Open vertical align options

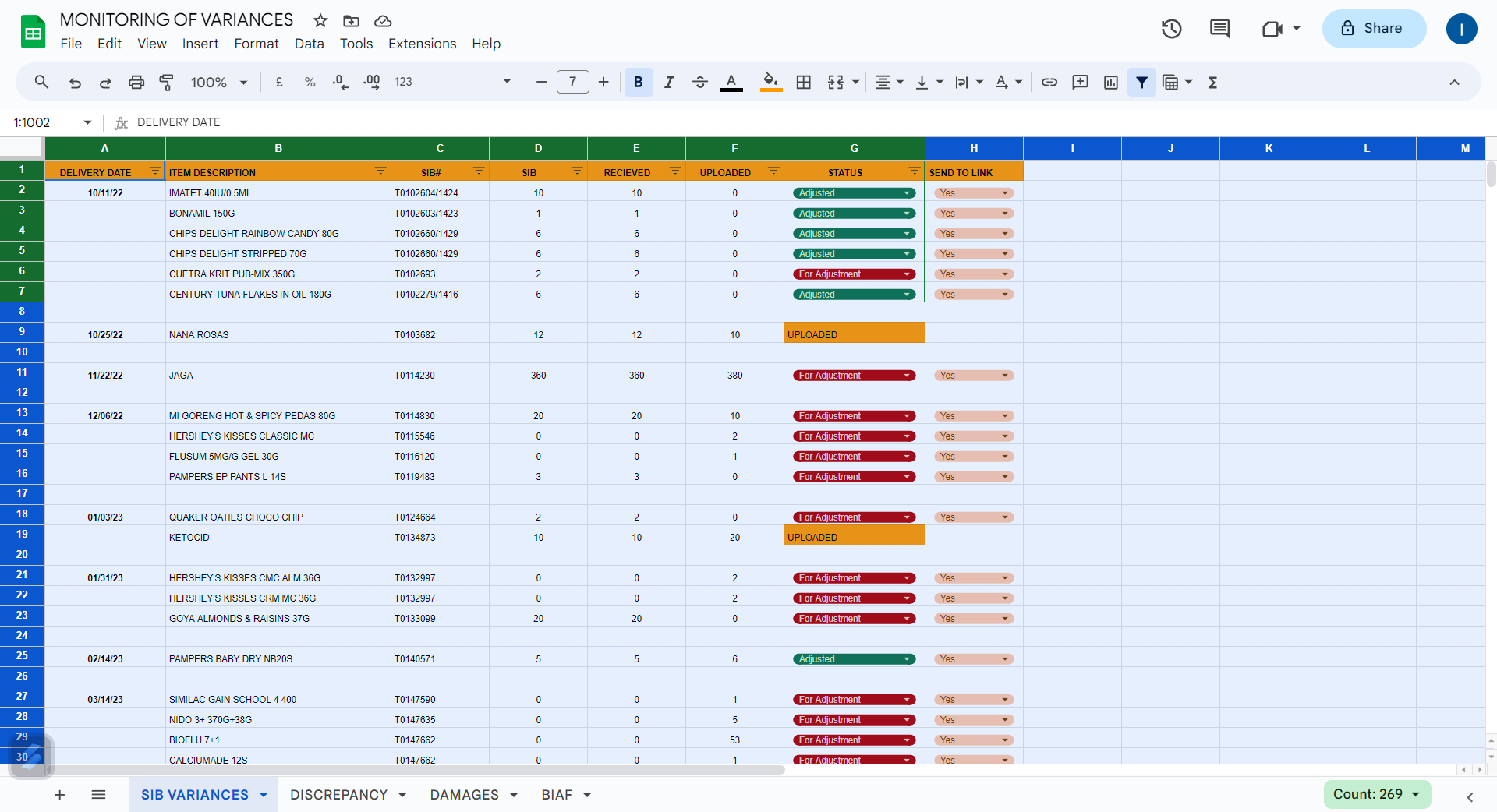pos(929,82)
